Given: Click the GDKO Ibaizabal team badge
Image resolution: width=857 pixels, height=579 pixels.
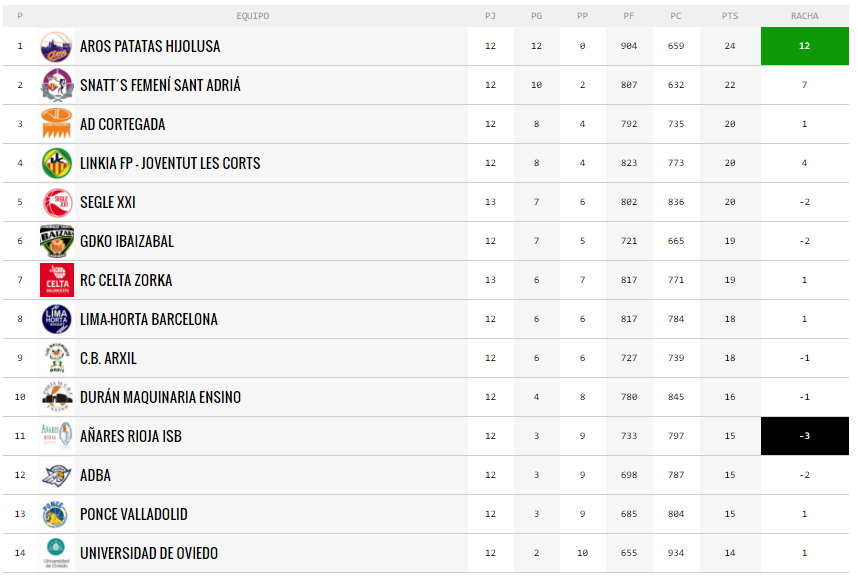Looking at the screenshot, I should pos(57,241).
